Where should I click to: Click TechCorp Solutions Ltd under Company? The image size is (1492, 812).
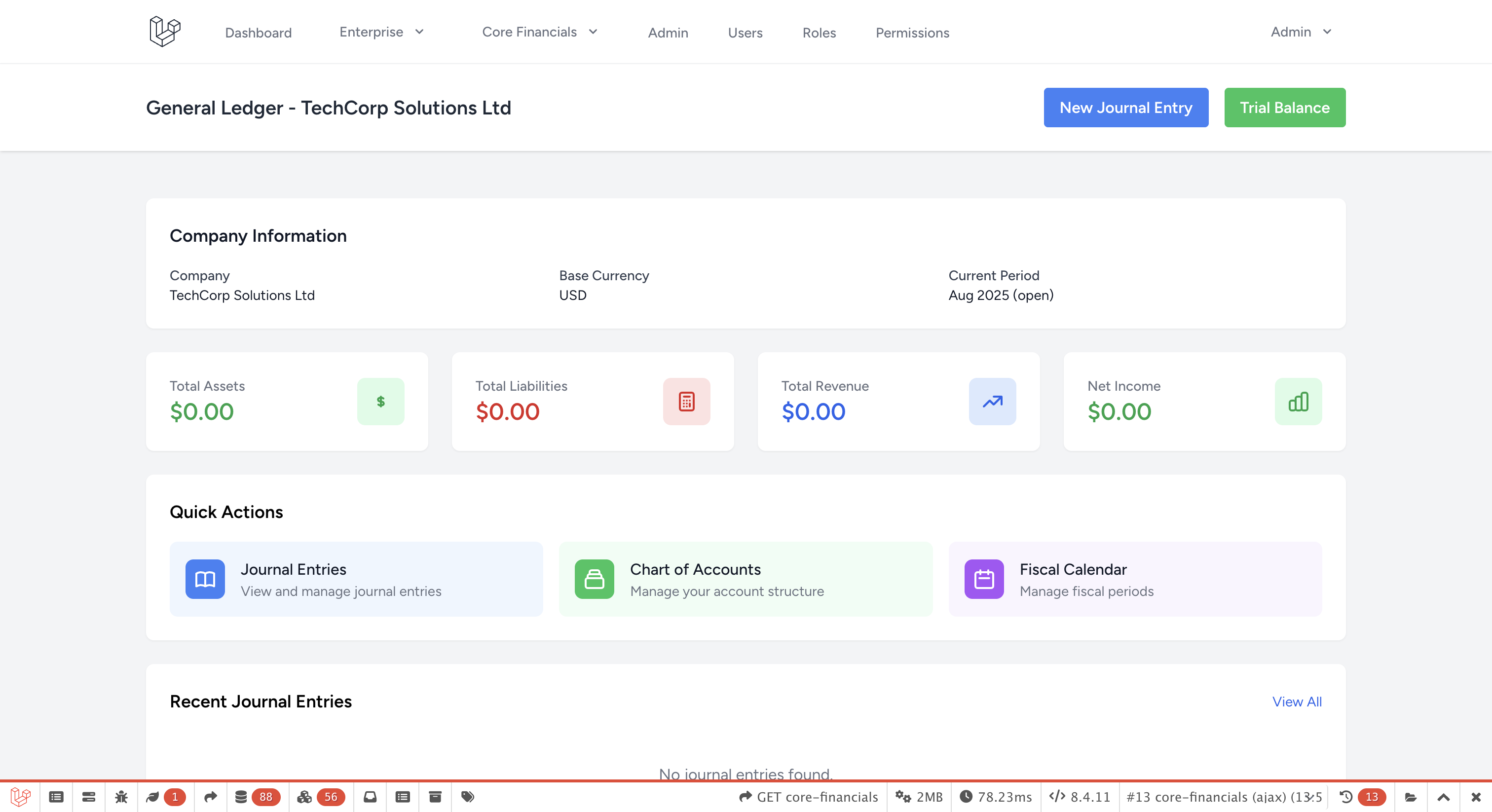(242, 295)
